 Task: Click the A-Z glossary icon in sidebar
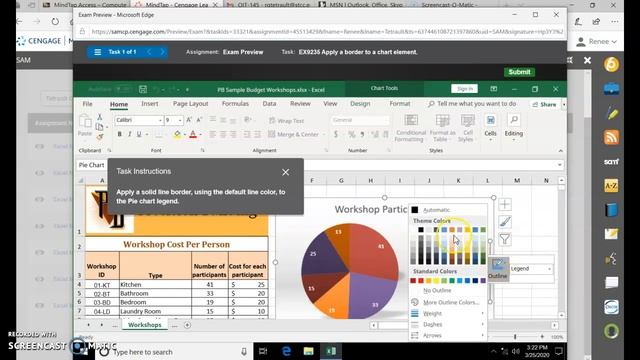[611, 186]
